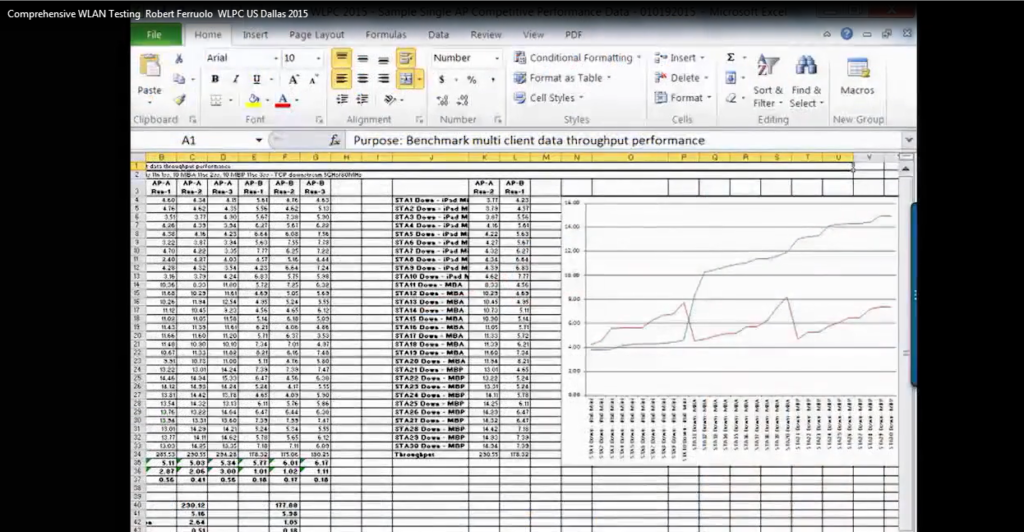The height and width of the screenshot is (532, 1024).
Task: Minimize the ribbon with the caret icon
Action: point(827,34)
